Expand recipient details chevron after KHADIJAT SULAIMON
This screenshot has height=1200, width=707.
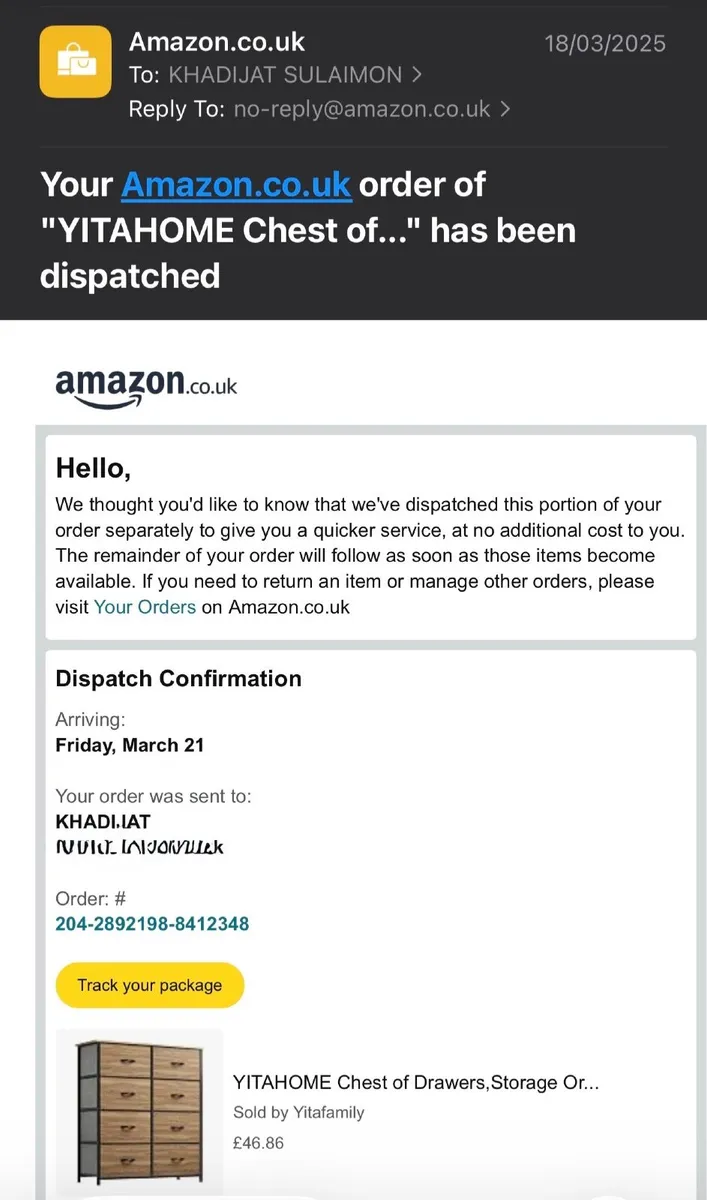point(416,75)
